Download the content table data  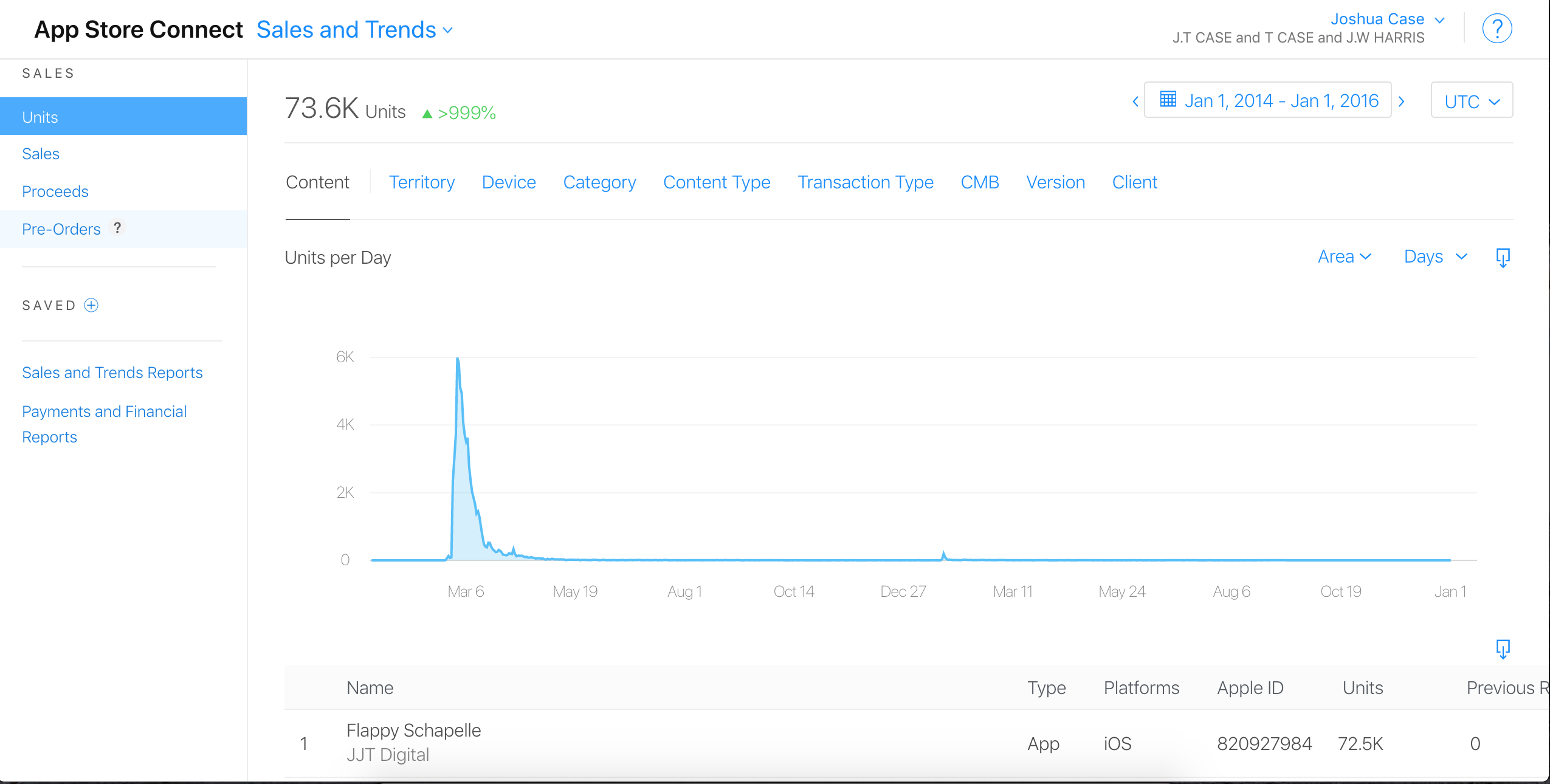coord(1503,649)
